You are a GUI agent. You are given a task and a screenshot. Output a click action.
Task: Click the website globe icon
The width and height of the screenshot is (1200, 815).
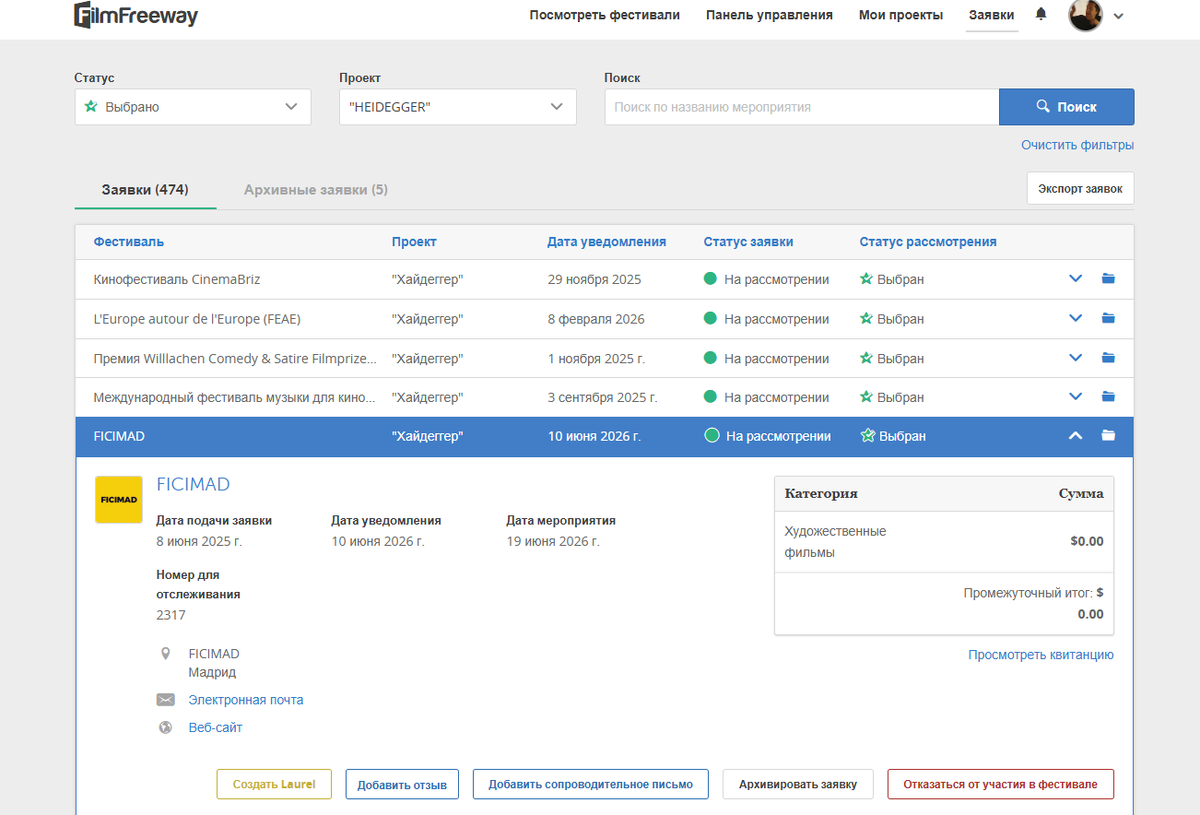[166, 727]
